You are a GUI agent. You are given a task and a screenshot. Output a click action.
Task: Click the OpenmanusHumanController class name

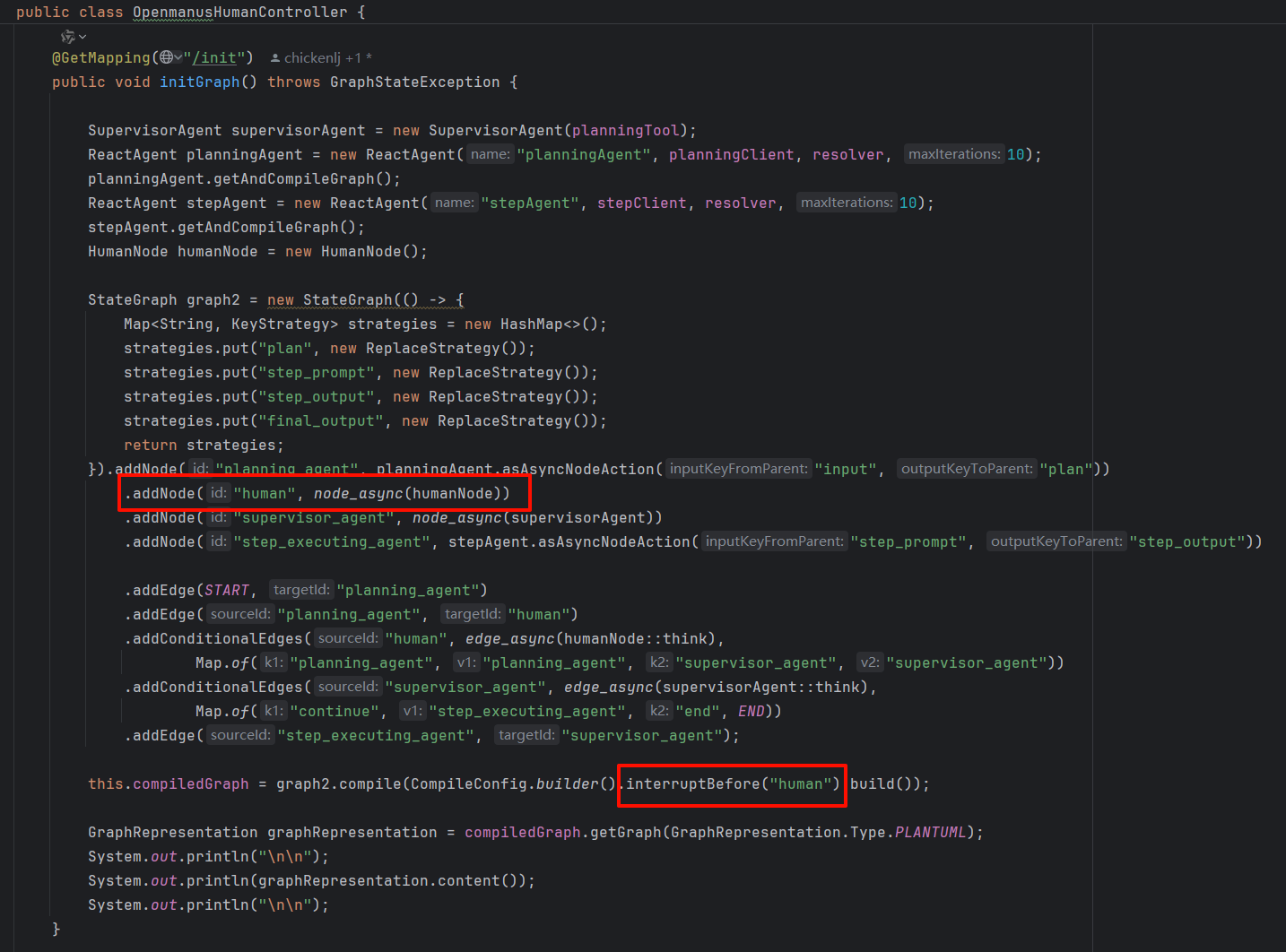tap(239, 13)
